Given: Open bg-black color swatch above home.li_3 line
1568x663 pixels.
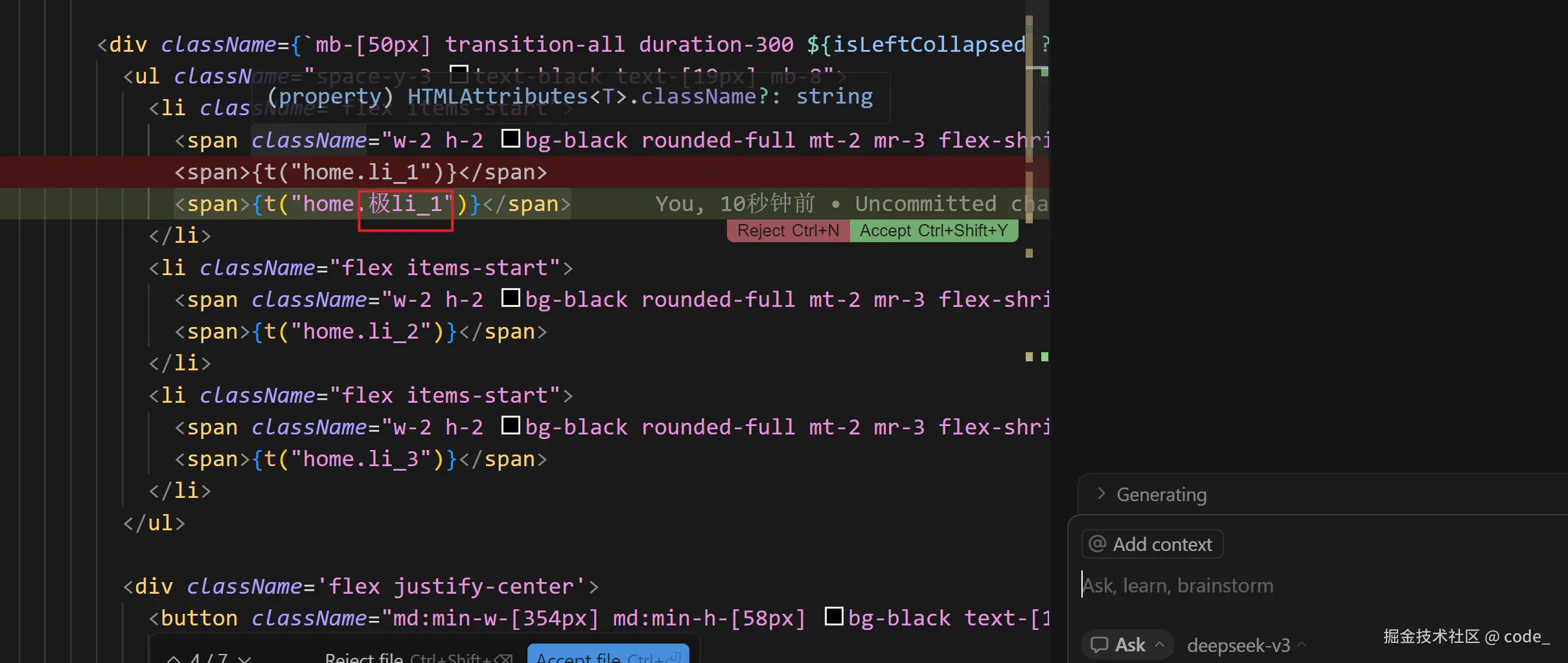Looking at the screenshot, I should [511, 425].
